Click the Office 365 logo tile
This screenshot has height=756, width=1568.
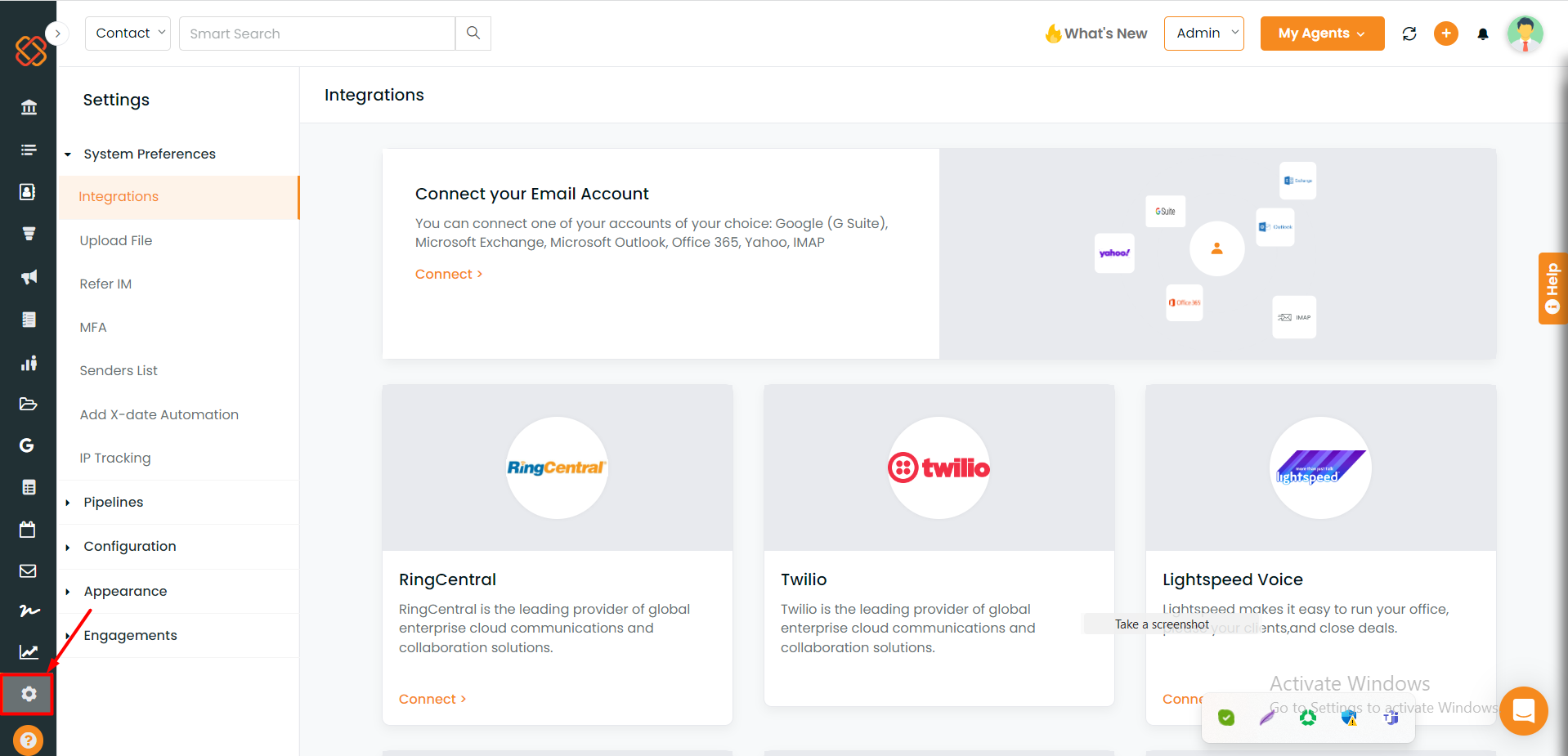point(1185,302)
